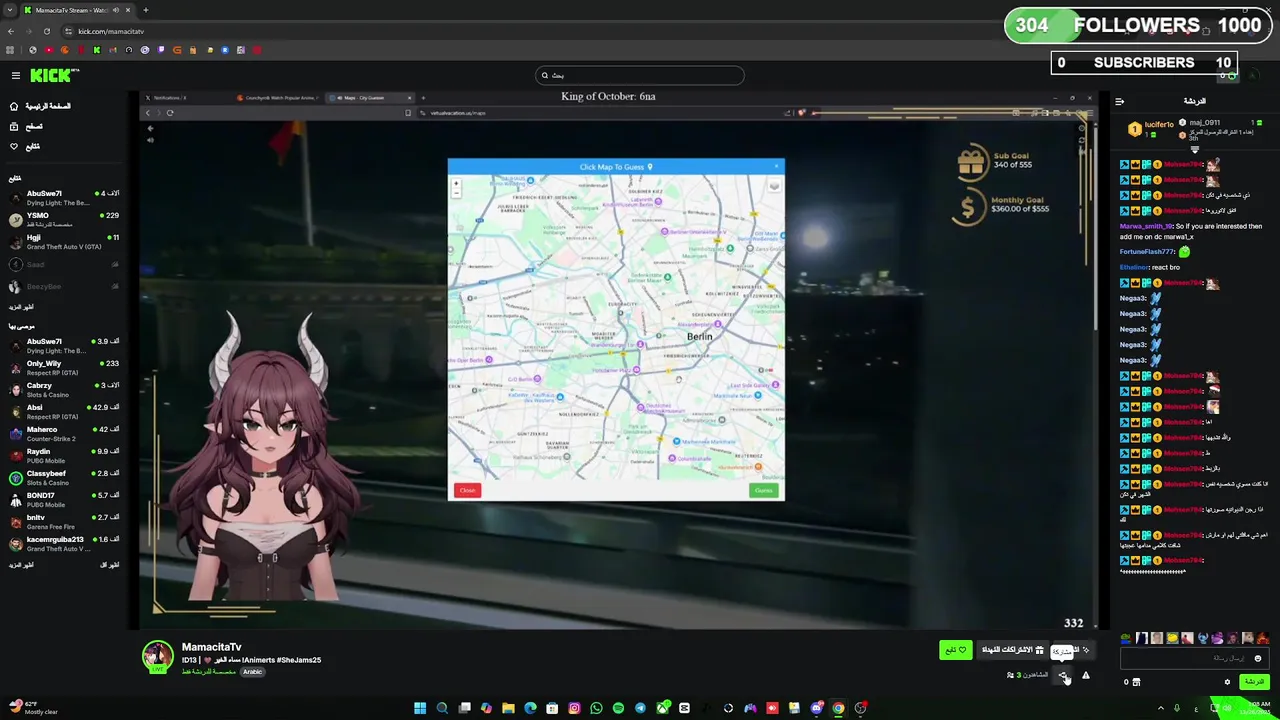This screenshot has height=720, width=1280.
Task: Open WhatsApp from the taskbar
Action: click(596, 708)
